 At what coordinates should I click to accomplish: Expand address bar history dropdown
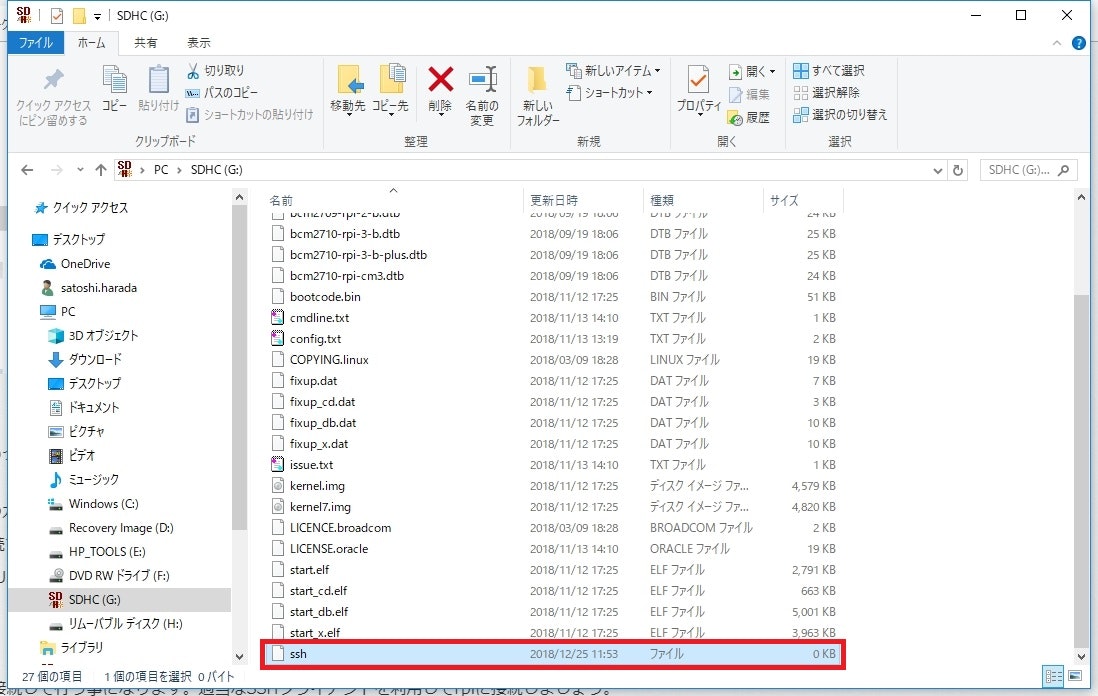[938, 170]
